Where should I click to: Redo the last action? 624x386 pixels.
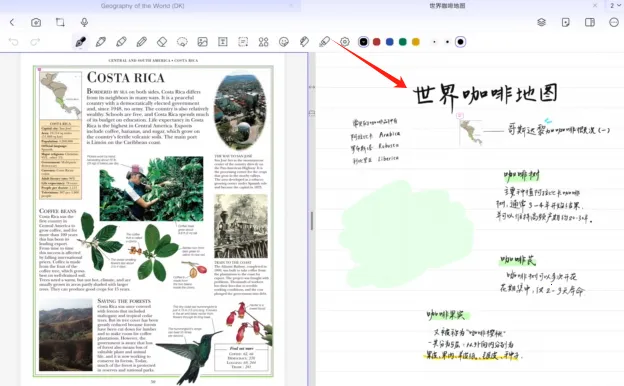pos(35,42)
